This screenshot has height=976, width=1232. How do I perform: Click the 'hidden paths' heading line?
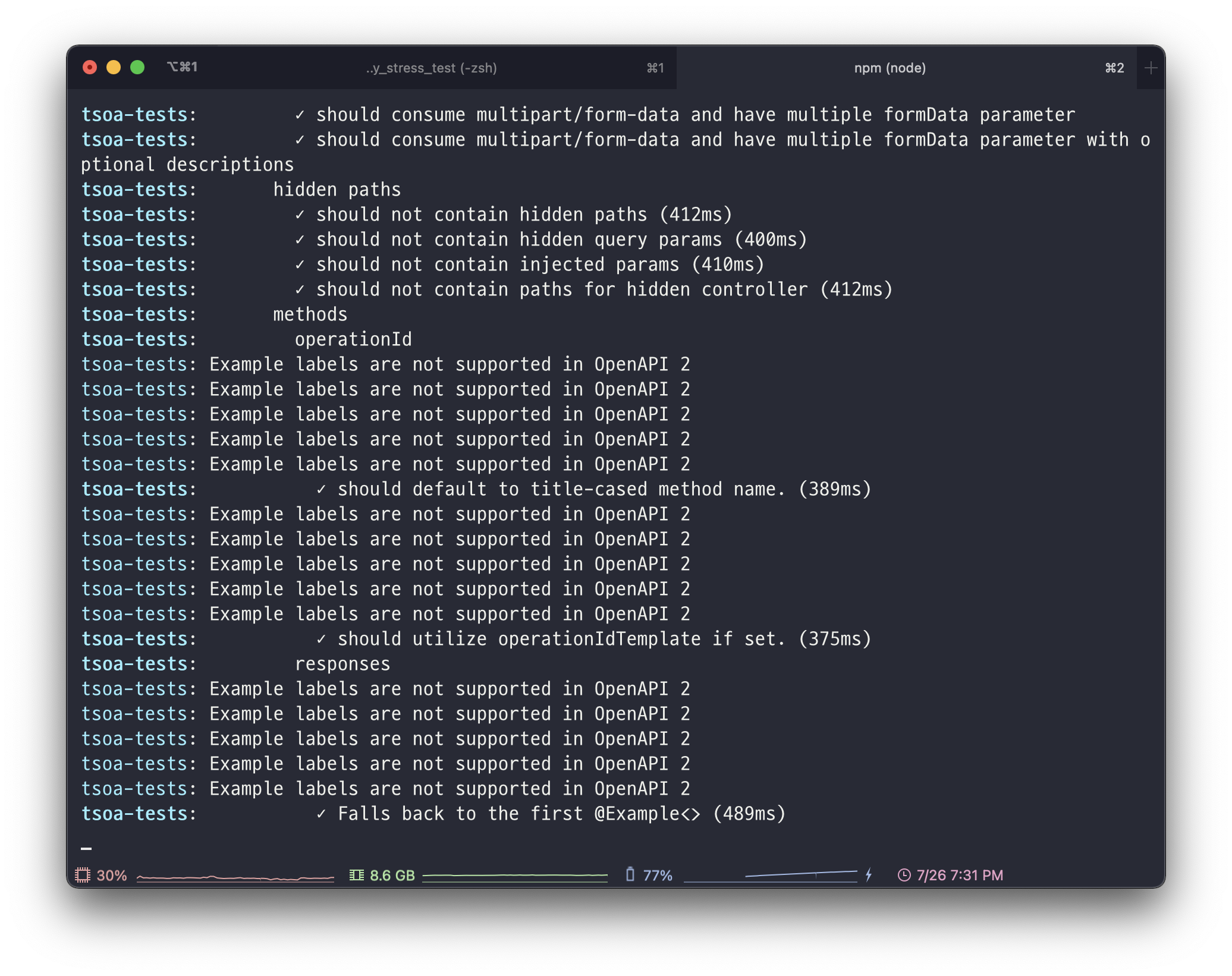[x=337, y=190]
